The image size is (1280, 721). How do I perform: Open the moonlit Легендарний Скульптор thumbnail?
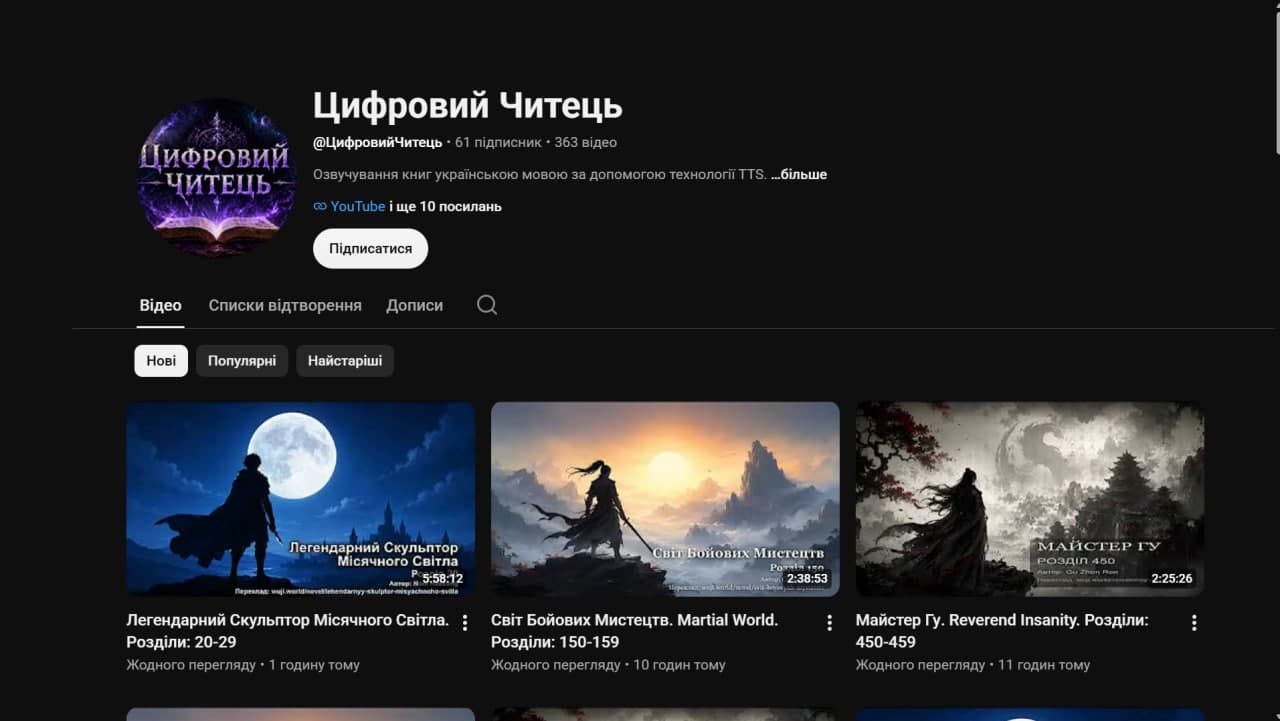tap(301, 499)
